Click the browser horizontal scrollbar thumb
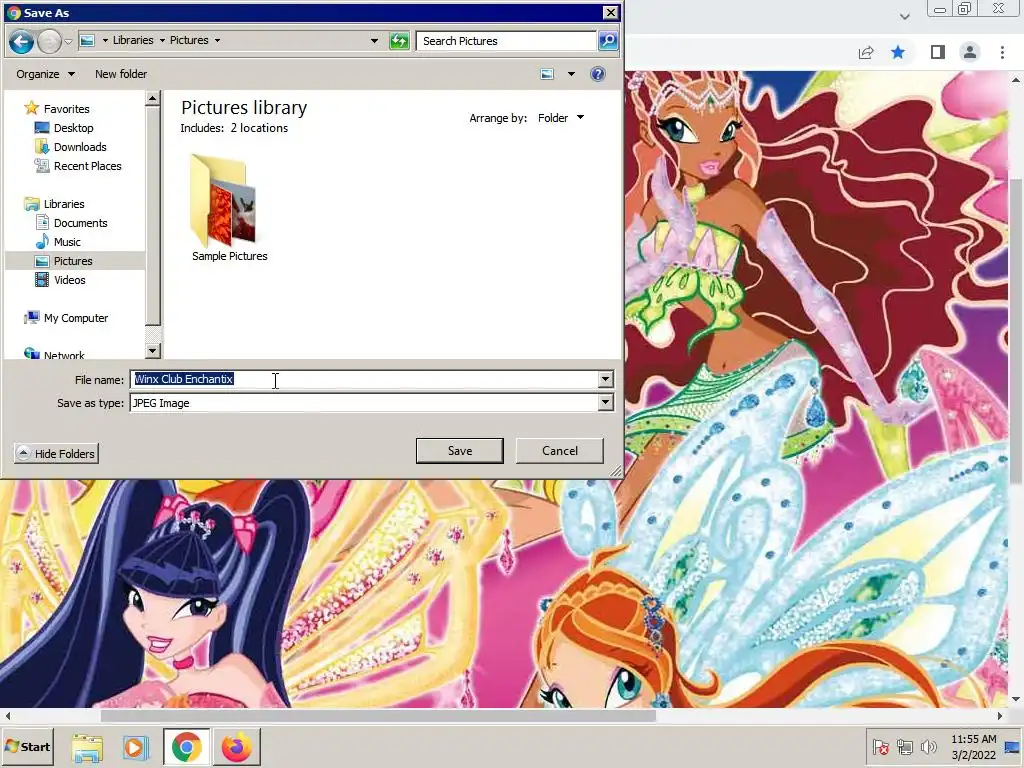1024x768 pixels. click(x=377, y=716)
